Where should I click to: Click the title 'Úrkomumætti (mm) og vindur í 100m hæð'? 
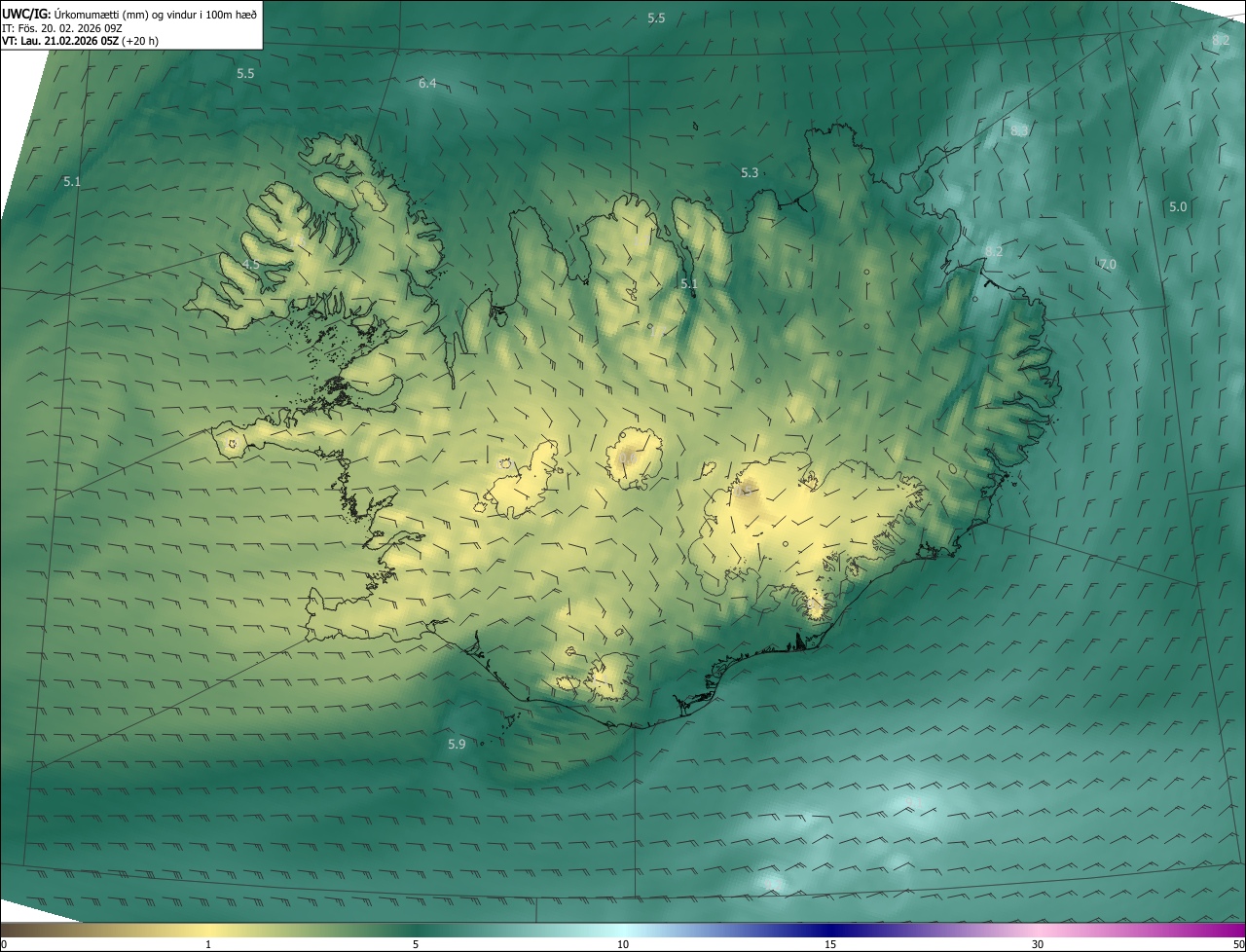(x=155, y=13)
